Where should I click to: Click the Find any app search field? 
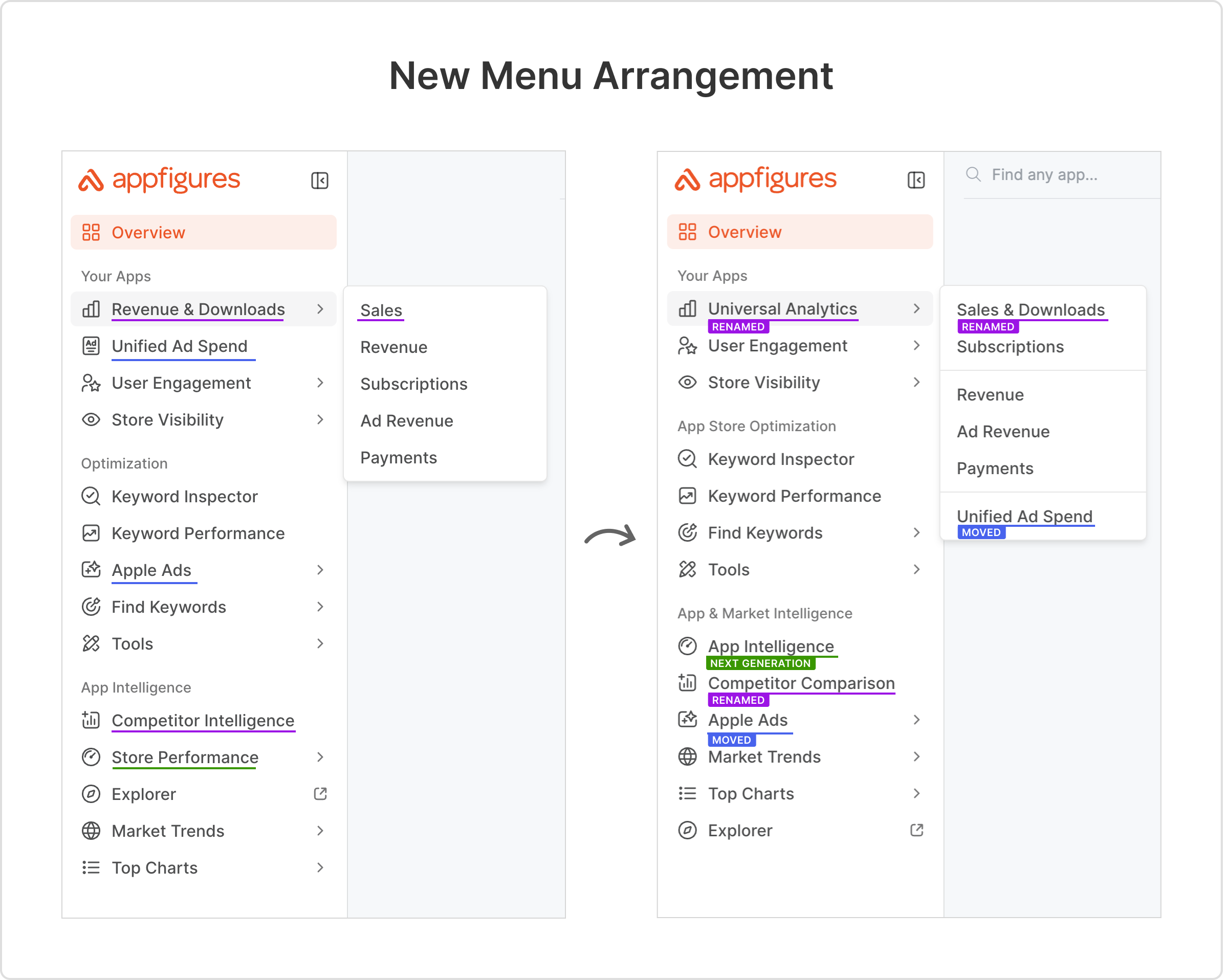[1055, 175]
